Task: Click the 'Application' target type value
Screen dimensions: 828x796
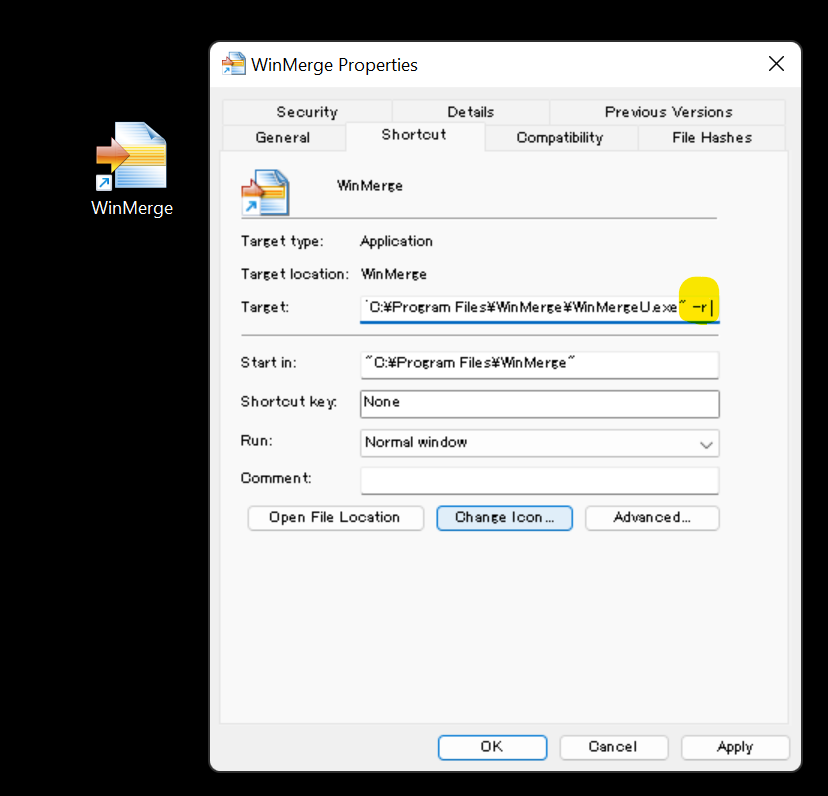Action: coord(397,241)
